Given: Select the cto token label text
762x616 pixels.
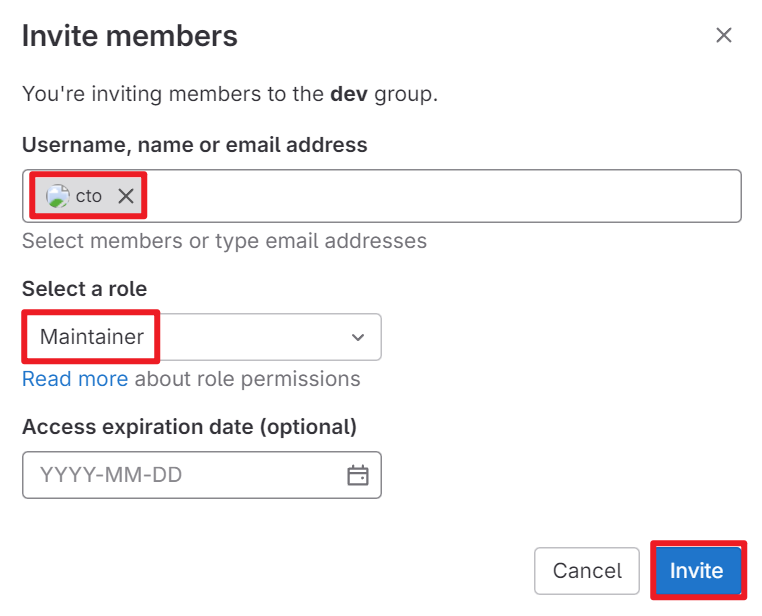Looking at the screenshot, I should 88,196.
